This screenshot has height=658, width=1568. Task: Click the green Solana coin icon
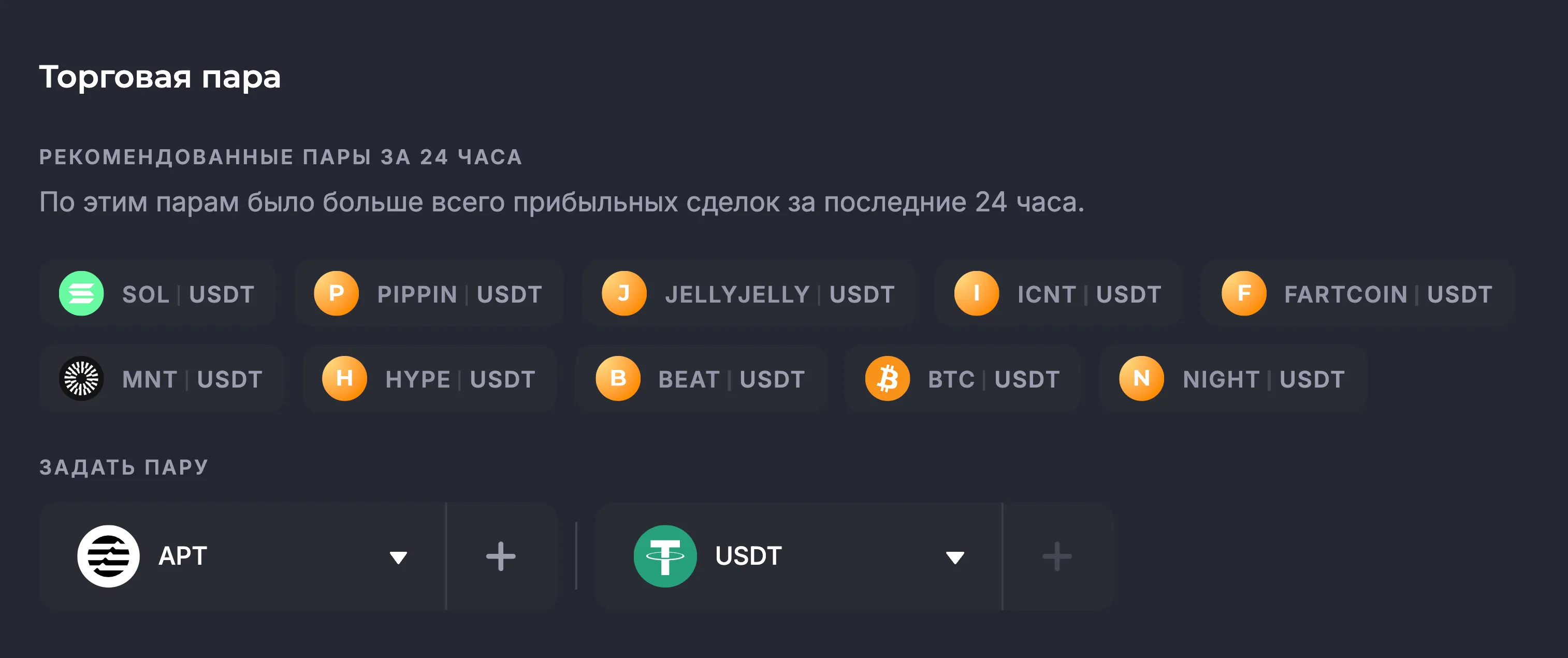(x=81, y=294)
